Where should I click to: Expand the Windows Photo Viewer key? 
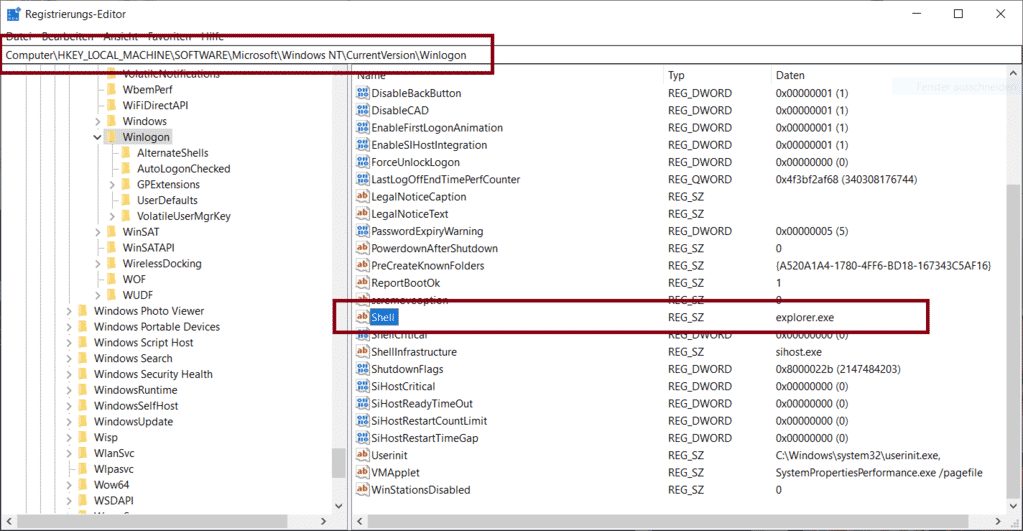click(x=69, y=311)
